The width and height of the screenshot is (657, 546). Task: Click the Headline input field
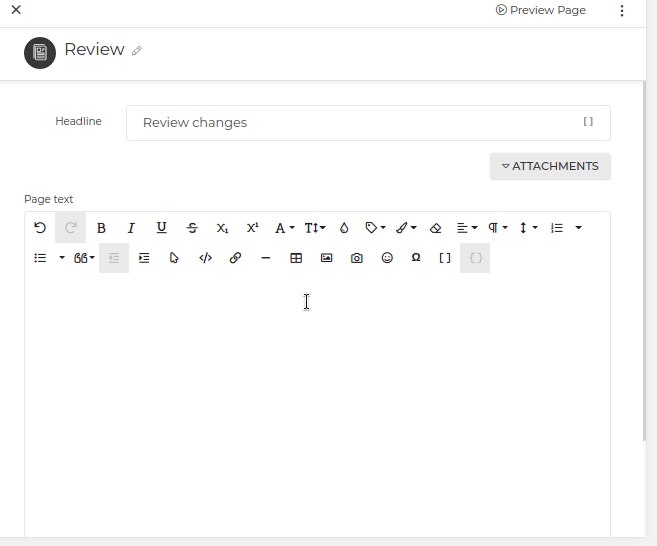[x=360, y=123]
